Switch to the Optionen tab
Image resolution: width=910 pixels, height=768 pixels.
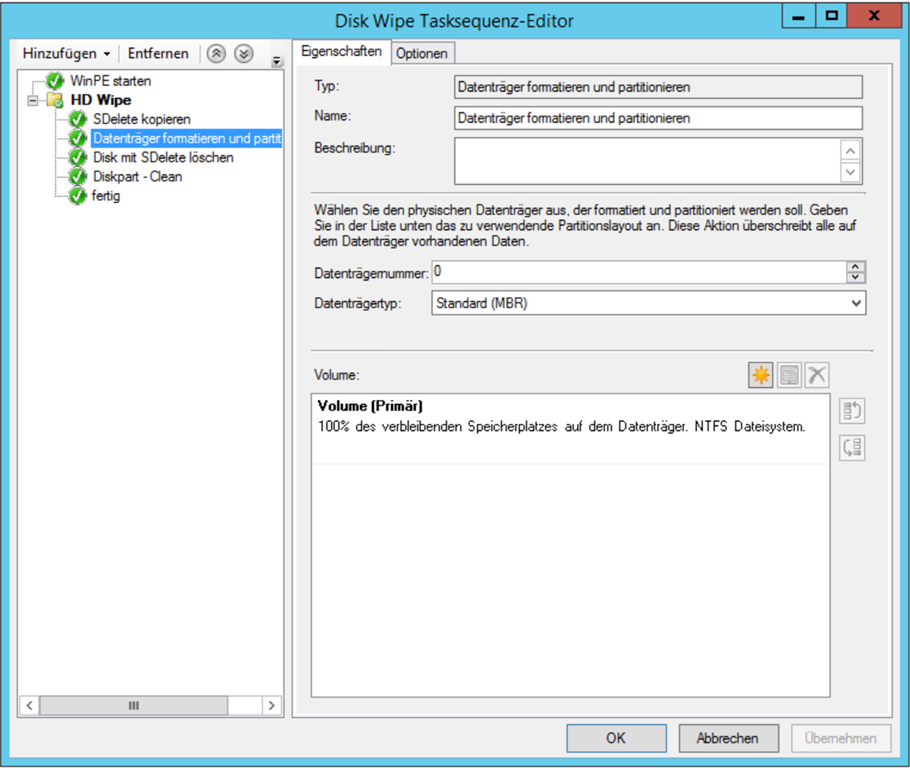(422, 54)
